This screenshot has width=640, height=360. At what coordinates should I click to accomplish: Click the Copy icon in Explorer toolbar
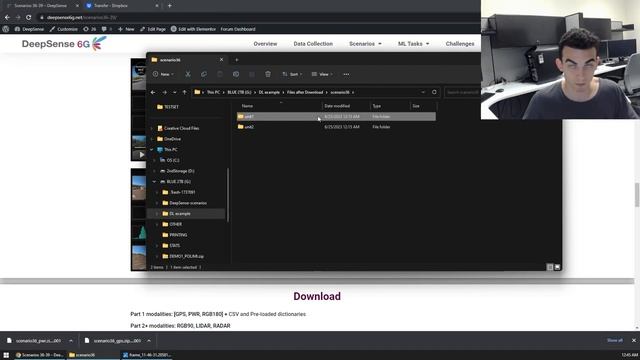(204, 74)
